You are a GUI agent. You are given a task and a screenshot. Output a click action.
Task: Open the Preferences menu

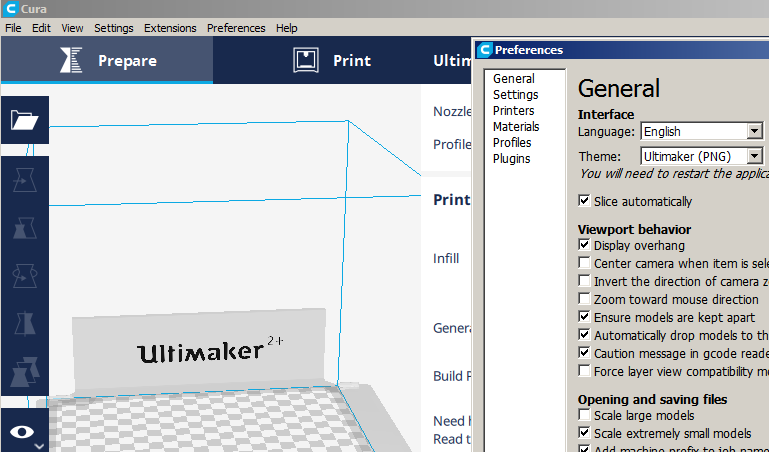click(236, 28)
